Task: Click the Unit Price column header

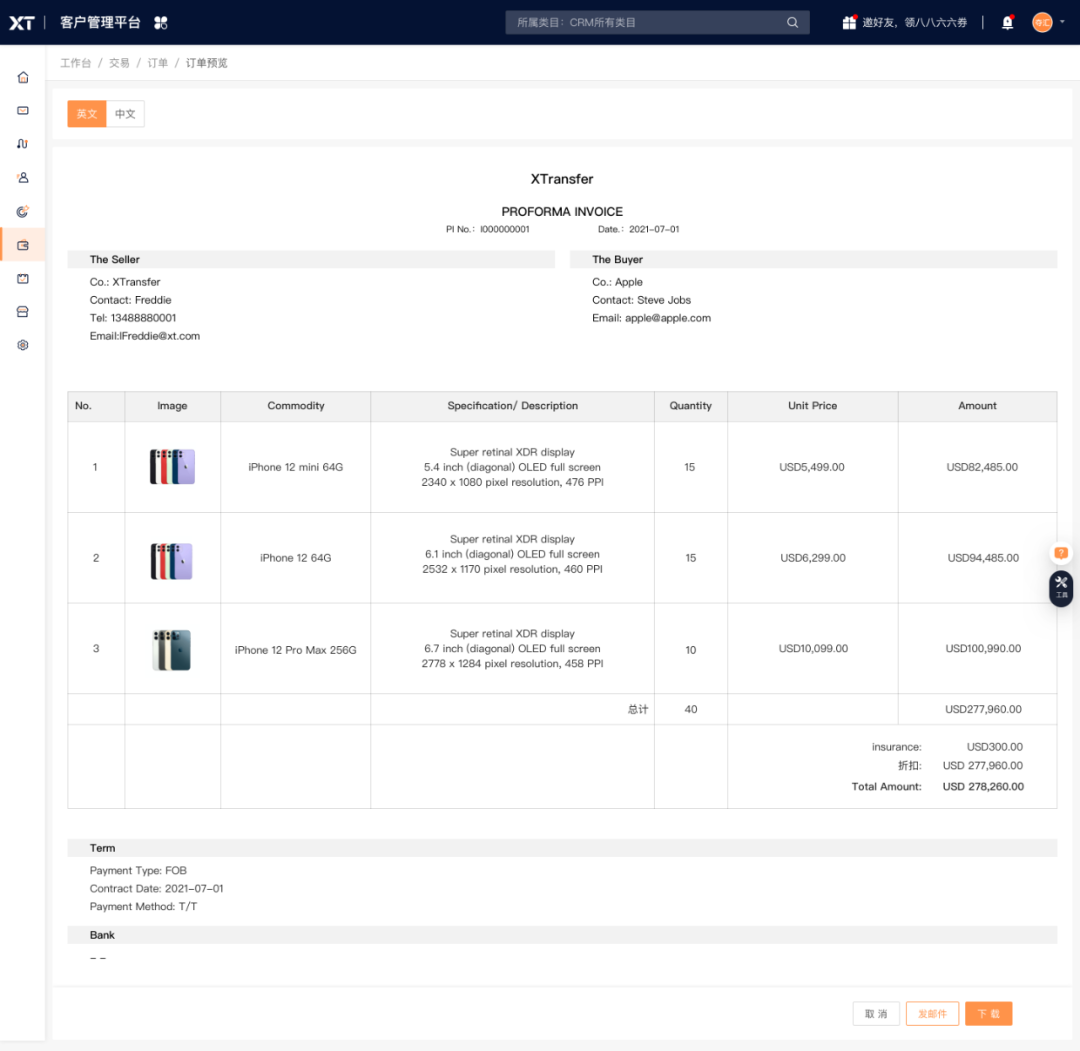Action: tap(812, 406)
